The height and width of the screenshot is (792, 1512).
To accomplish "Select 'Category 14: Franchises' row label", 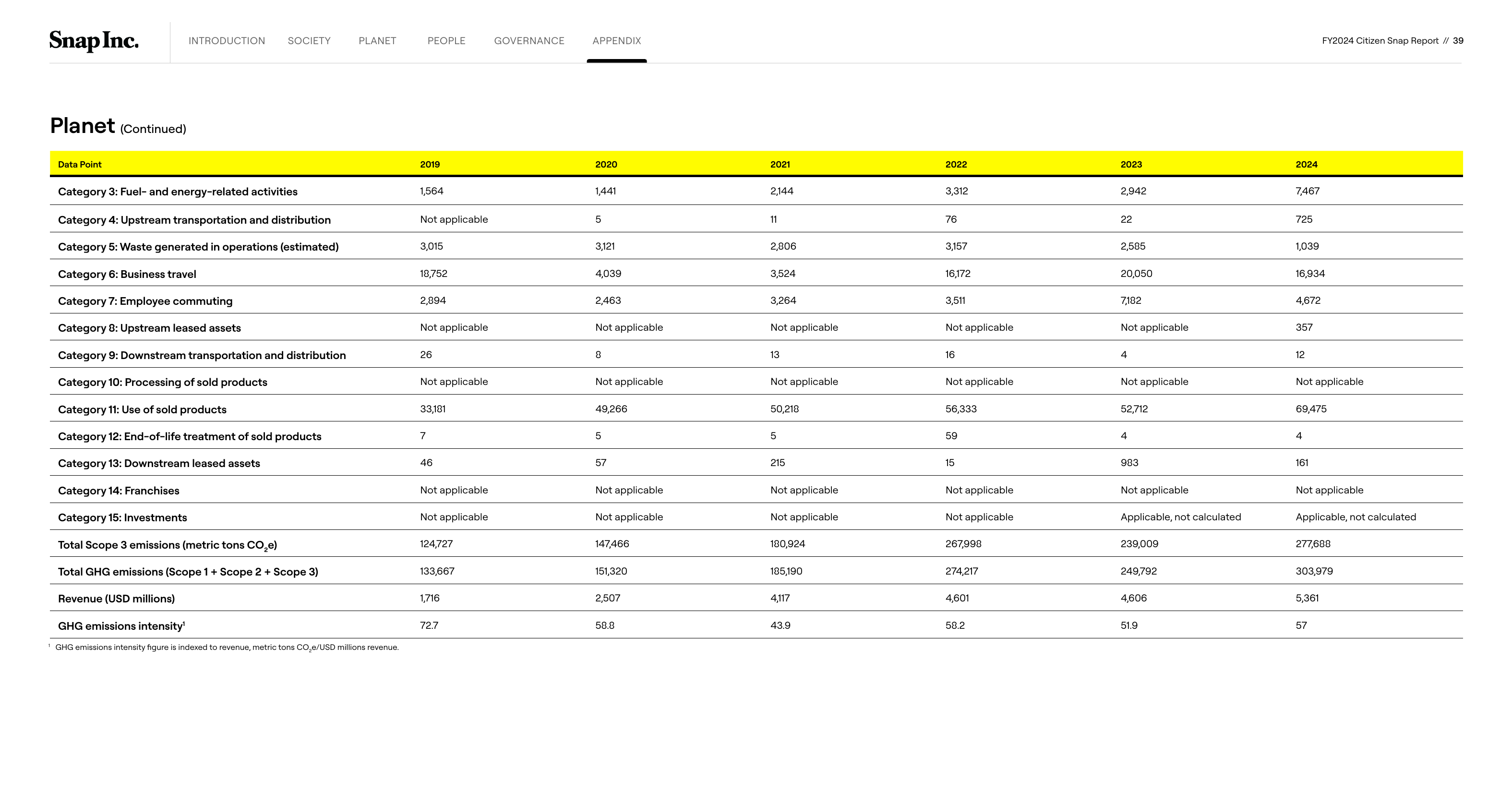I will [x=119, y=491].
